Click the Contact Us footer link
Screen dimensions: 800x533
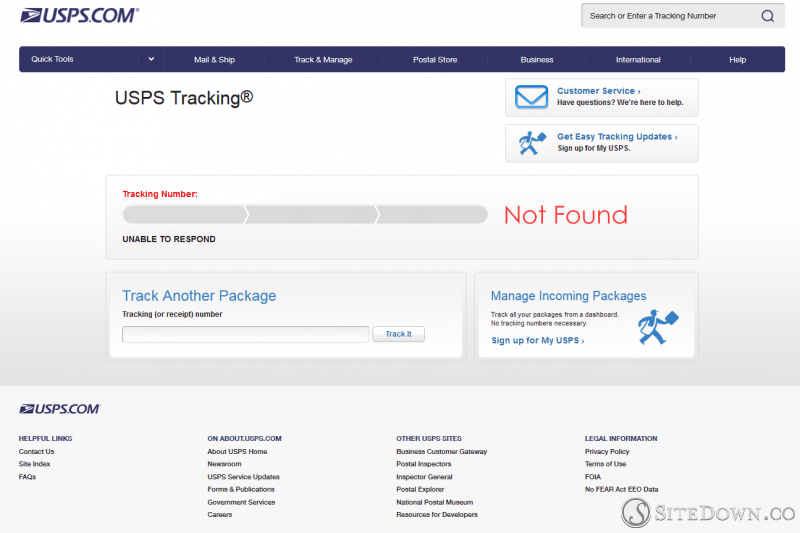(36, 452)
